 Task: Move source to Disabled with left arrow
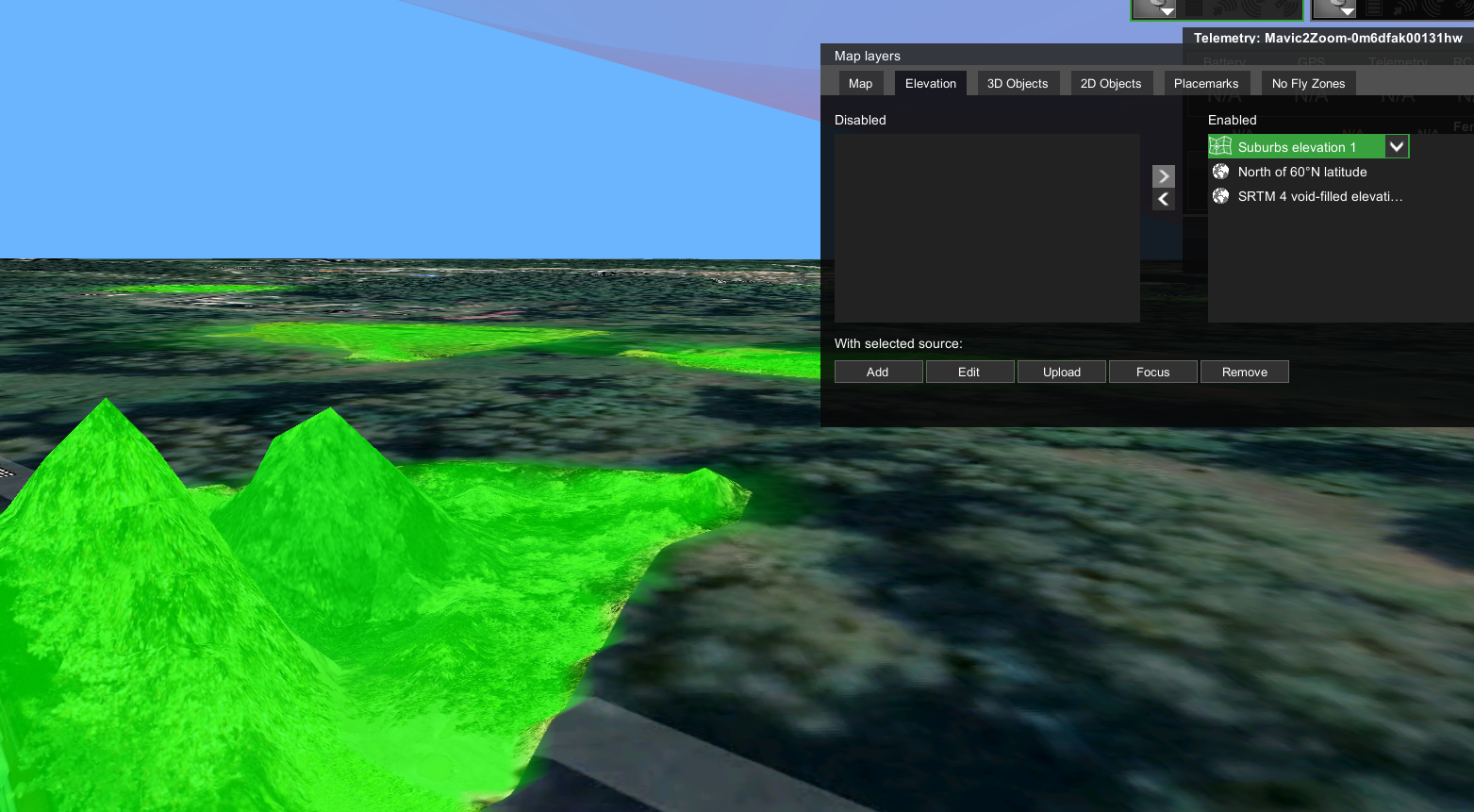point(1164,199)
